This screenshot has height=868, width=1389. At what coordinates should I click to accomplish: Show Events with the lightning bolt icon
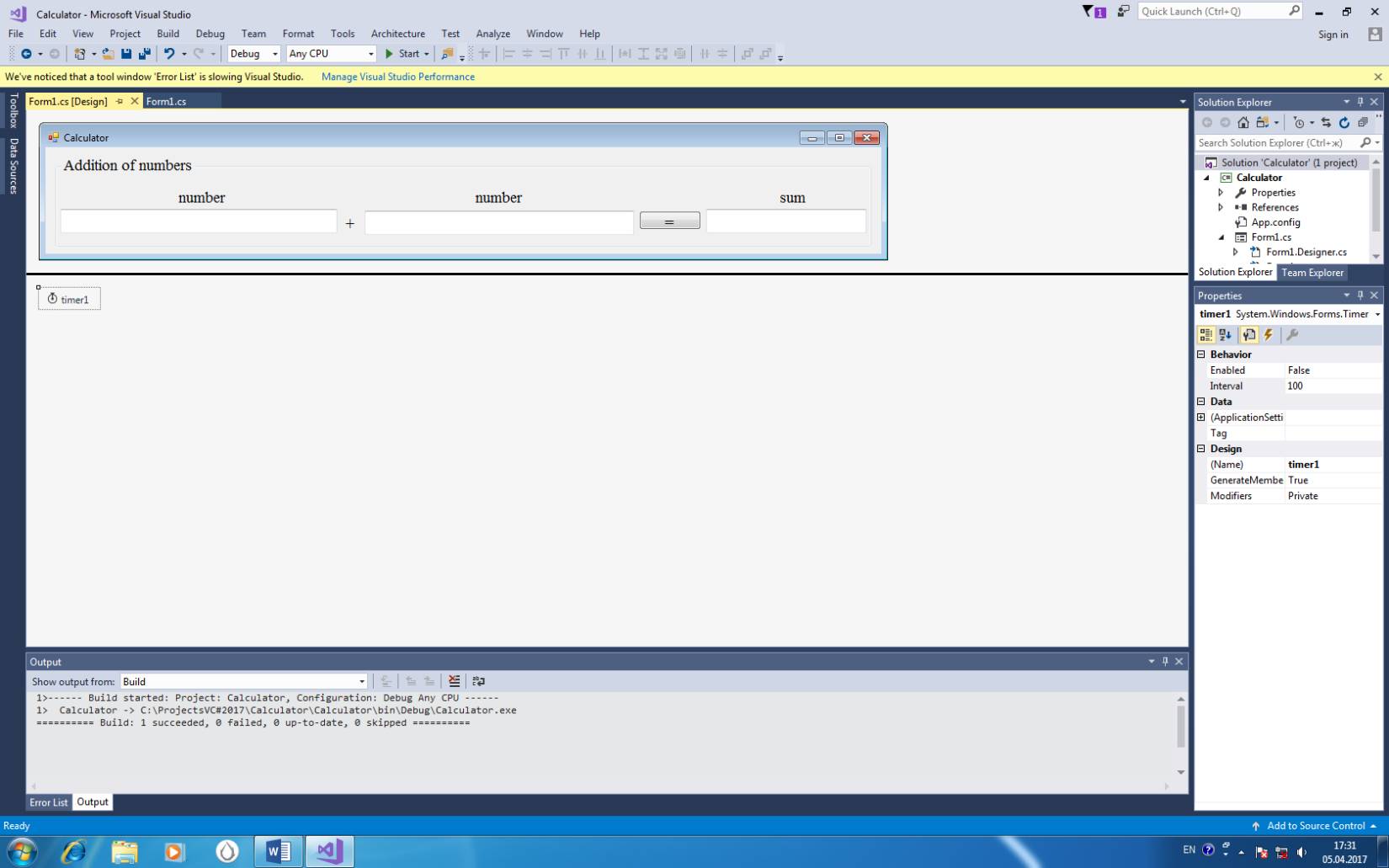pos(1269,335)
